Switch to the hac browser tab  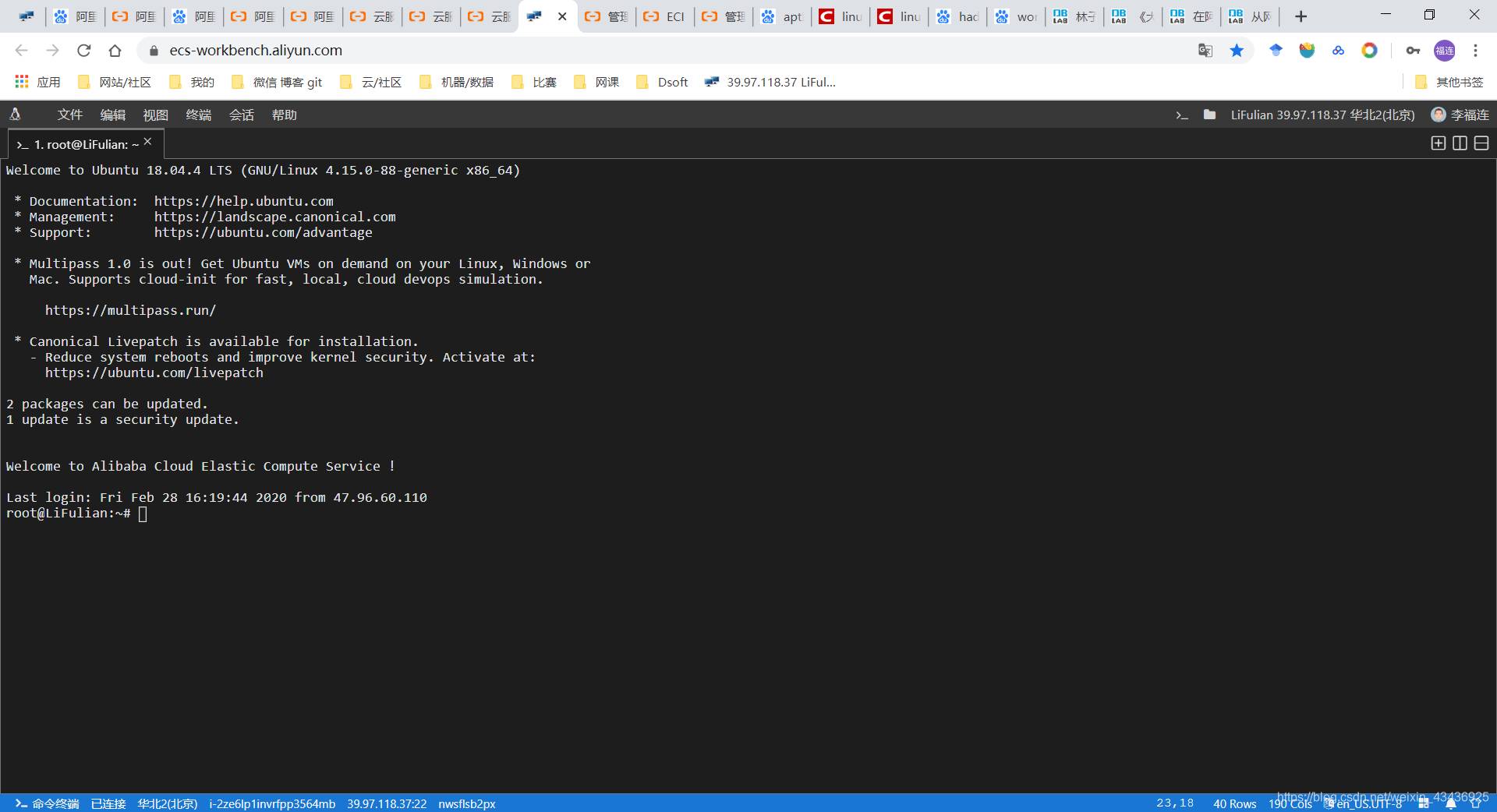(x=957, y=16)
